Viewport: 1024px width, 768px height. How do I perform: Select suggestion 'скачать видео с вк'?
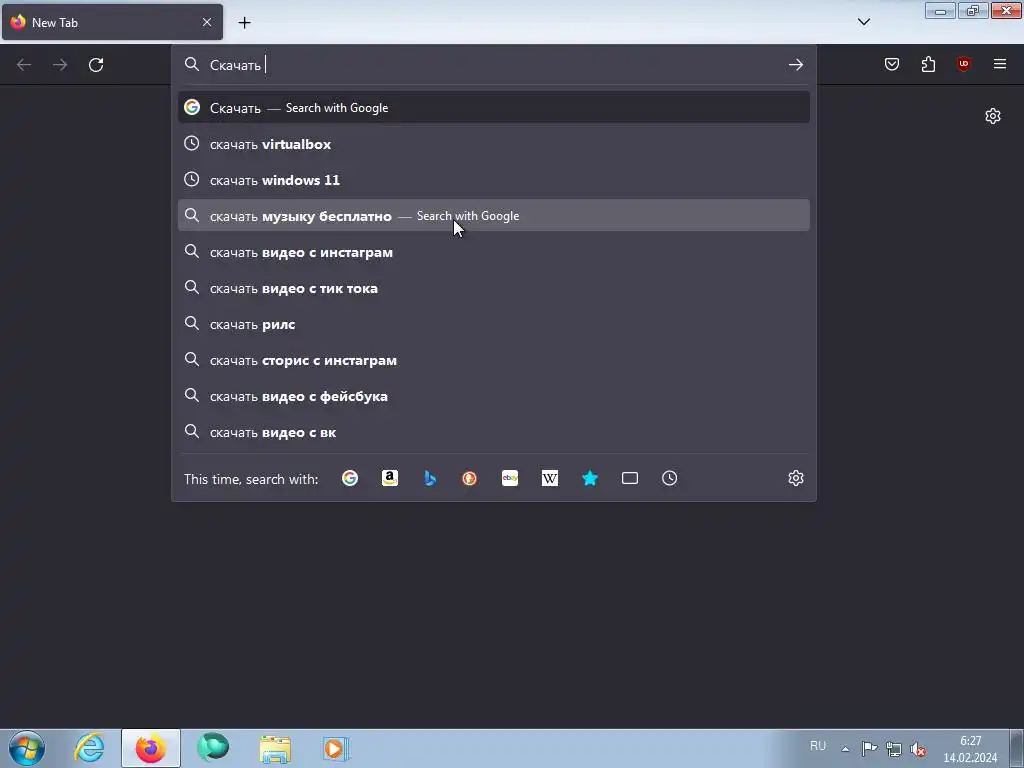[x=494, y=432]
